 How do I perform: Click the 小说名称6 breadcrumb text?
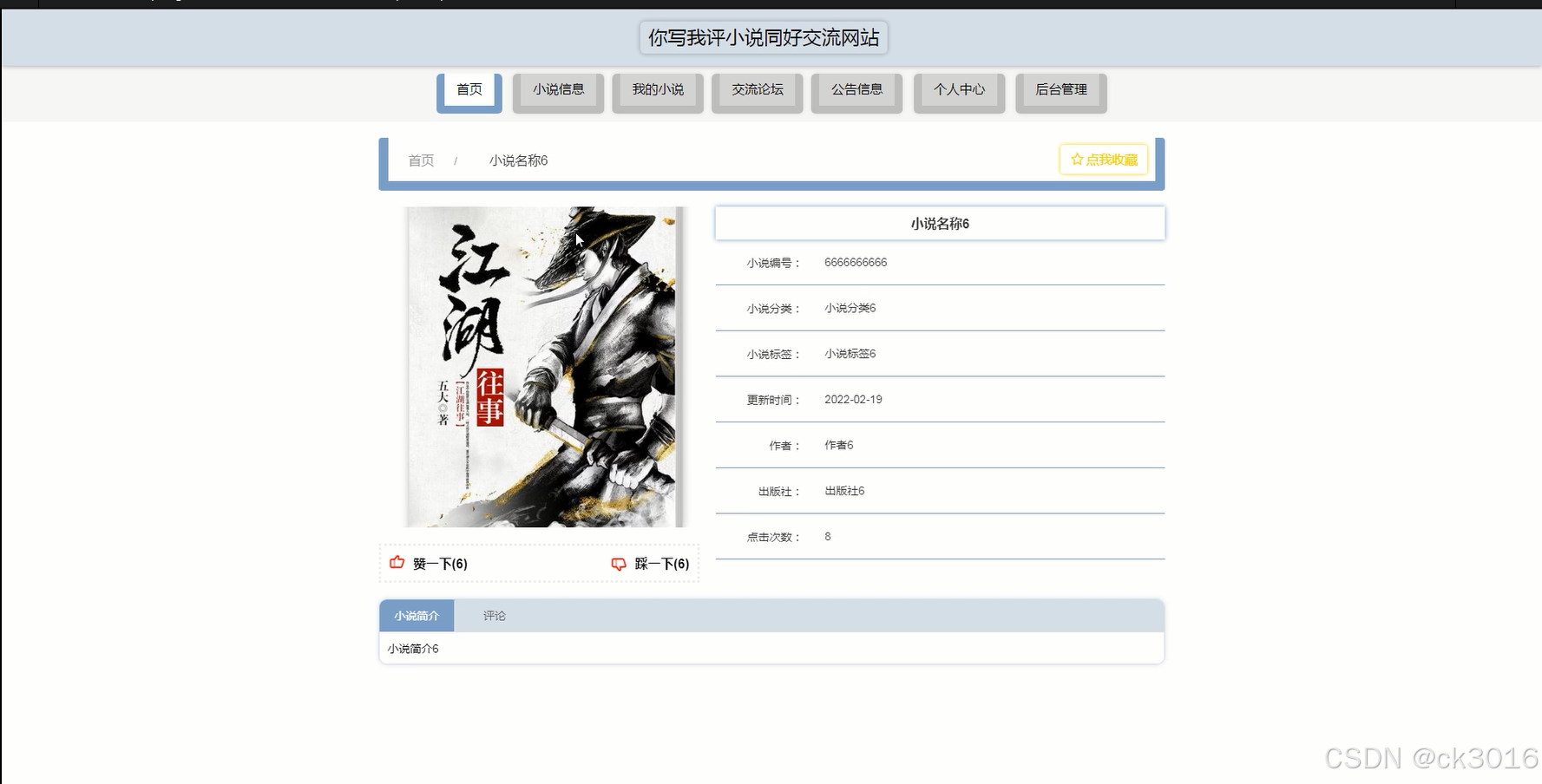[518, 160]
